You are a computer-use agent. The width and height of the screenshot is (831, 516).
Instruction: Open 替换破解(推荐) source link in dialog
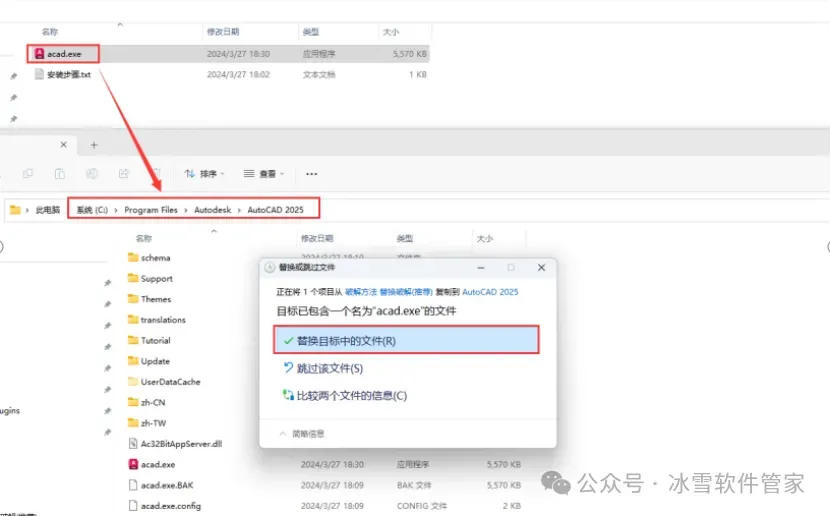tap(406, 292)
